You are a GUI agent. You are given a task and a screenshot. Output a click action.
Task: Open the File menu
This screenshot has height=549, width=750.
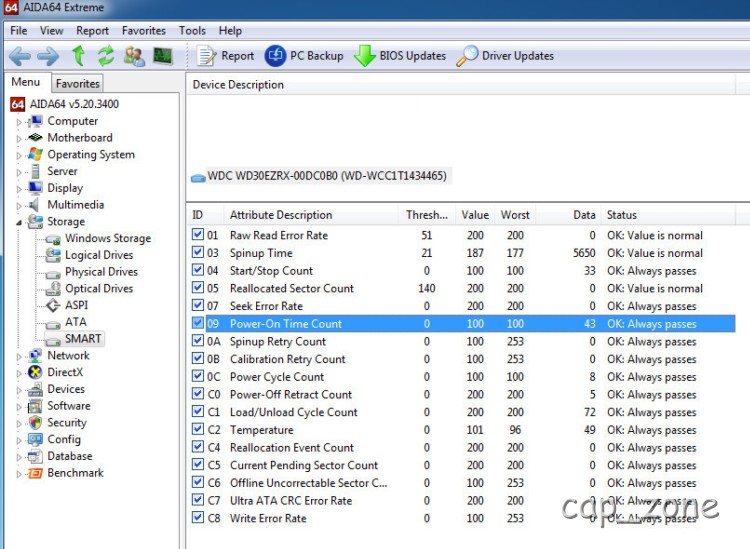pyautogui.click(x=19, y=31)
